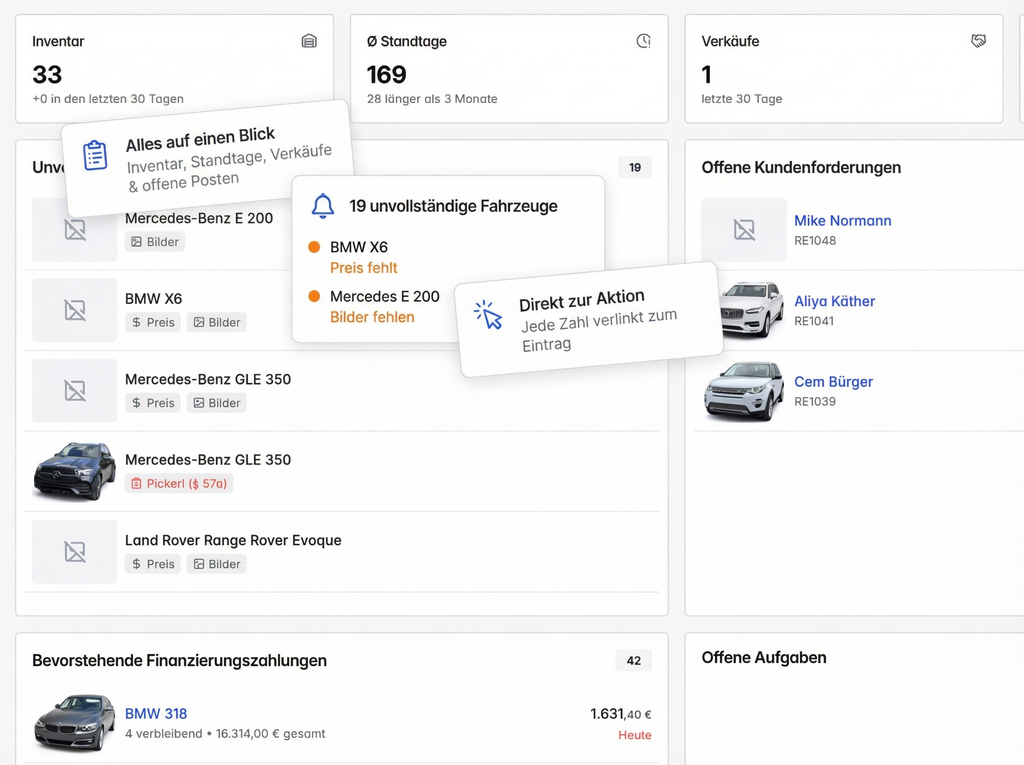Click the 42 financing payments badge
The width and height of the screenshot is (1024, 765).
pyautogui.click(x=633, y=660)
